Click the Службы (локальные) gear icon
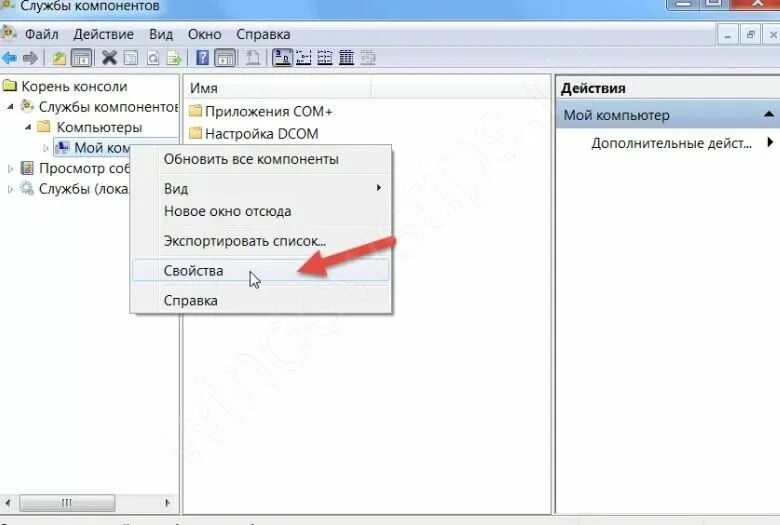The width and height of the screenshot is (780, 525). pos(27,189)
